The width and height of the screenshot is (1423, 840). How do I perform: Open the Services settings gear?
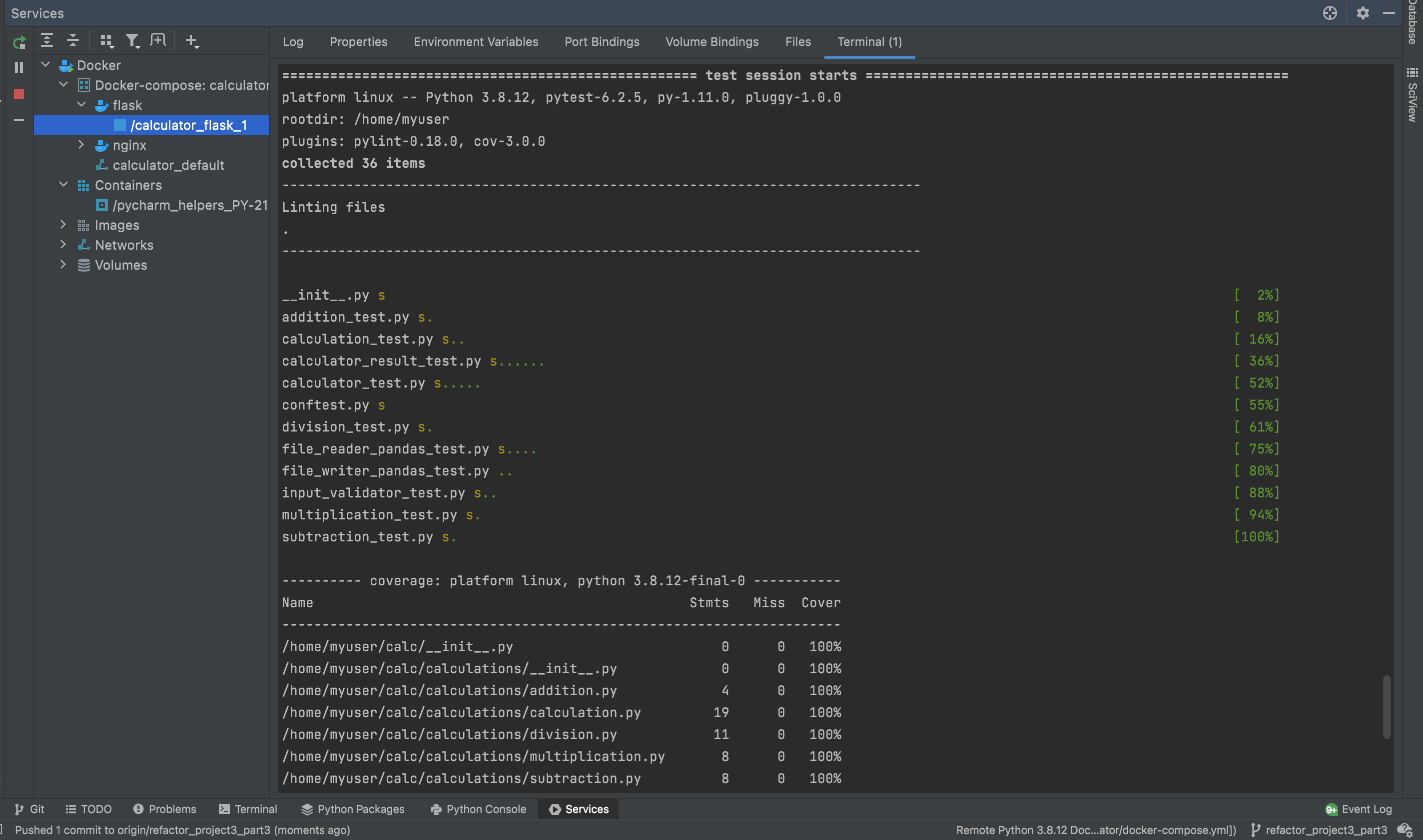[1363, 12]
